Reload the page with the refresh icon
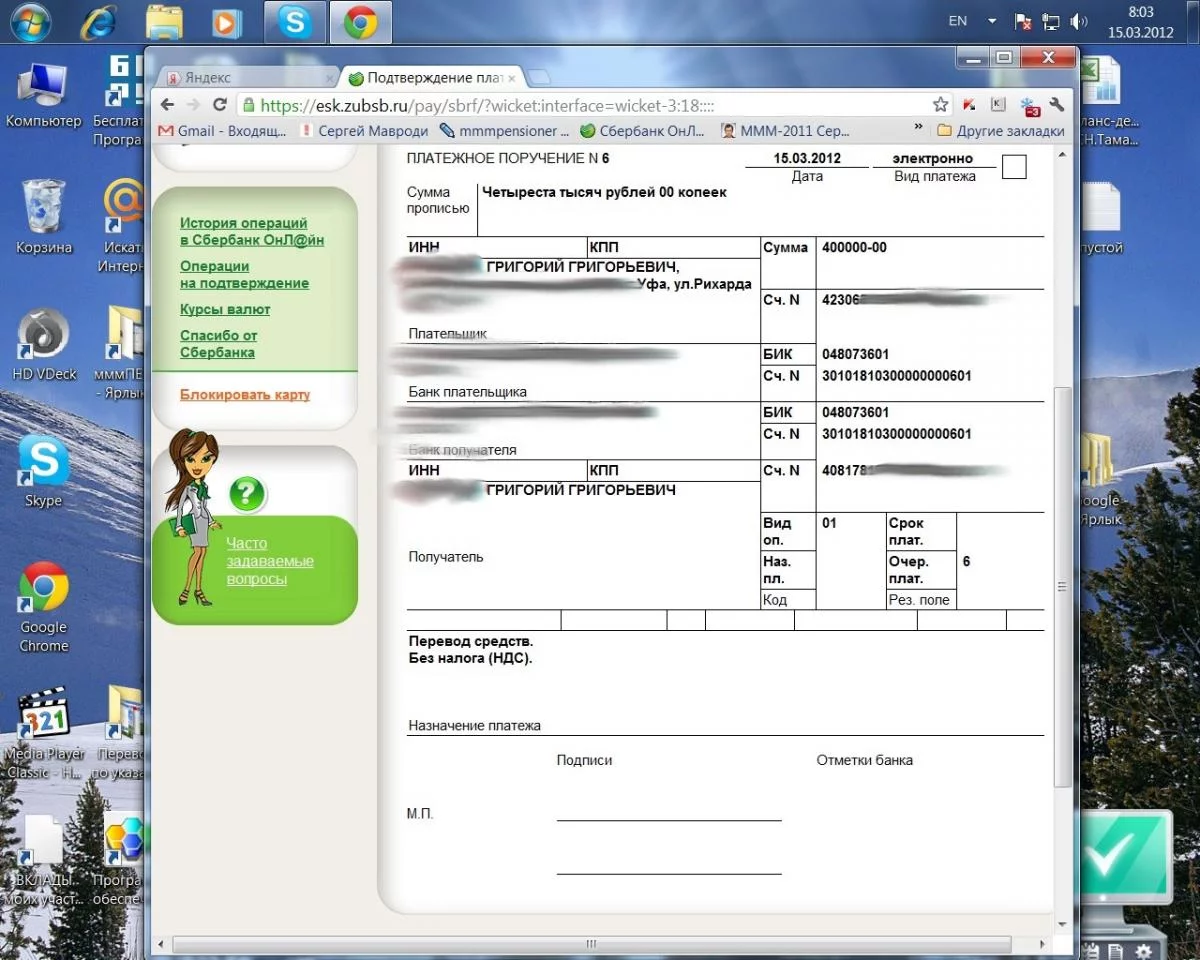The height and width of the screenshot is (960, 1200). (220, 105)
